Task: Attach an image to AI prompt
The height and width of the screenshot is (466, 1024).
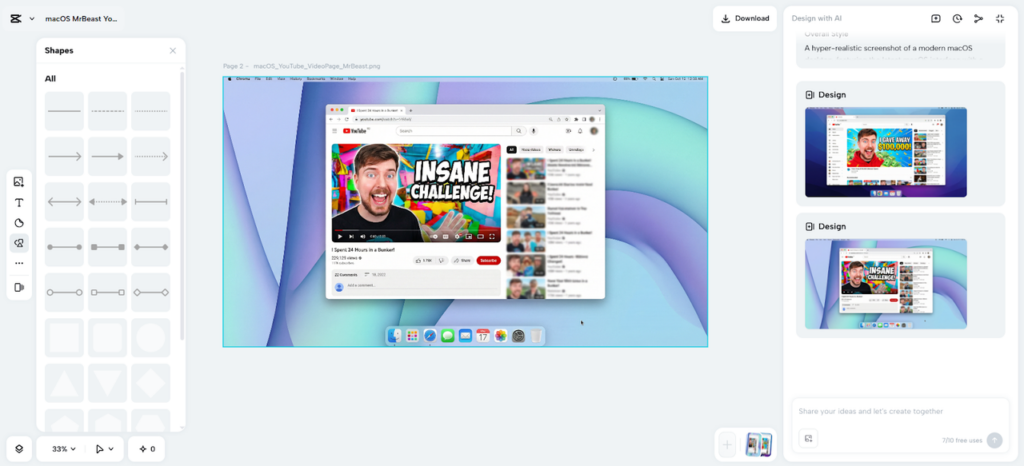Action: coord(809,438)
